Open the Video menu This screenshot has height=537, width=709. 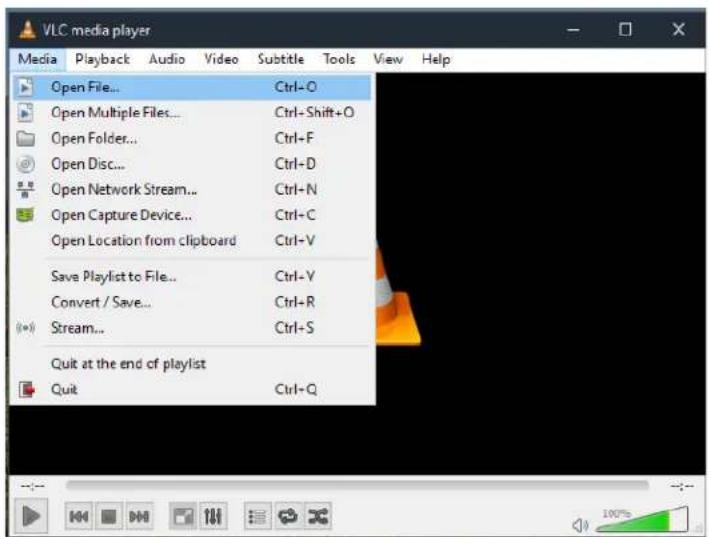pos(221,59)
